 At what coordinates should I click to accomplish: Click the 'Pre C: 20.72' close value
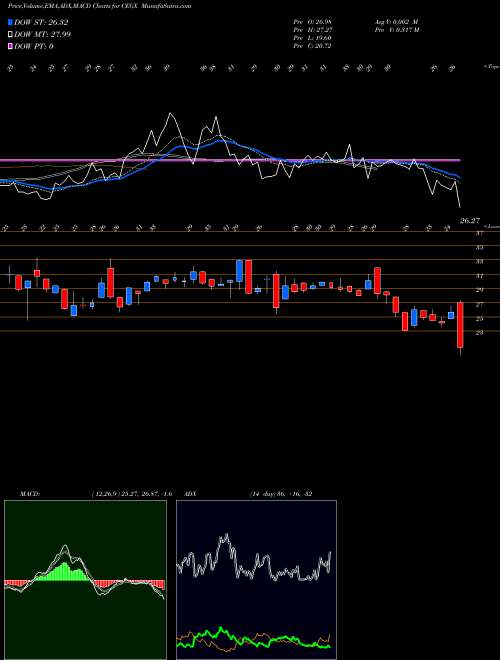click(x=313, y=46)
